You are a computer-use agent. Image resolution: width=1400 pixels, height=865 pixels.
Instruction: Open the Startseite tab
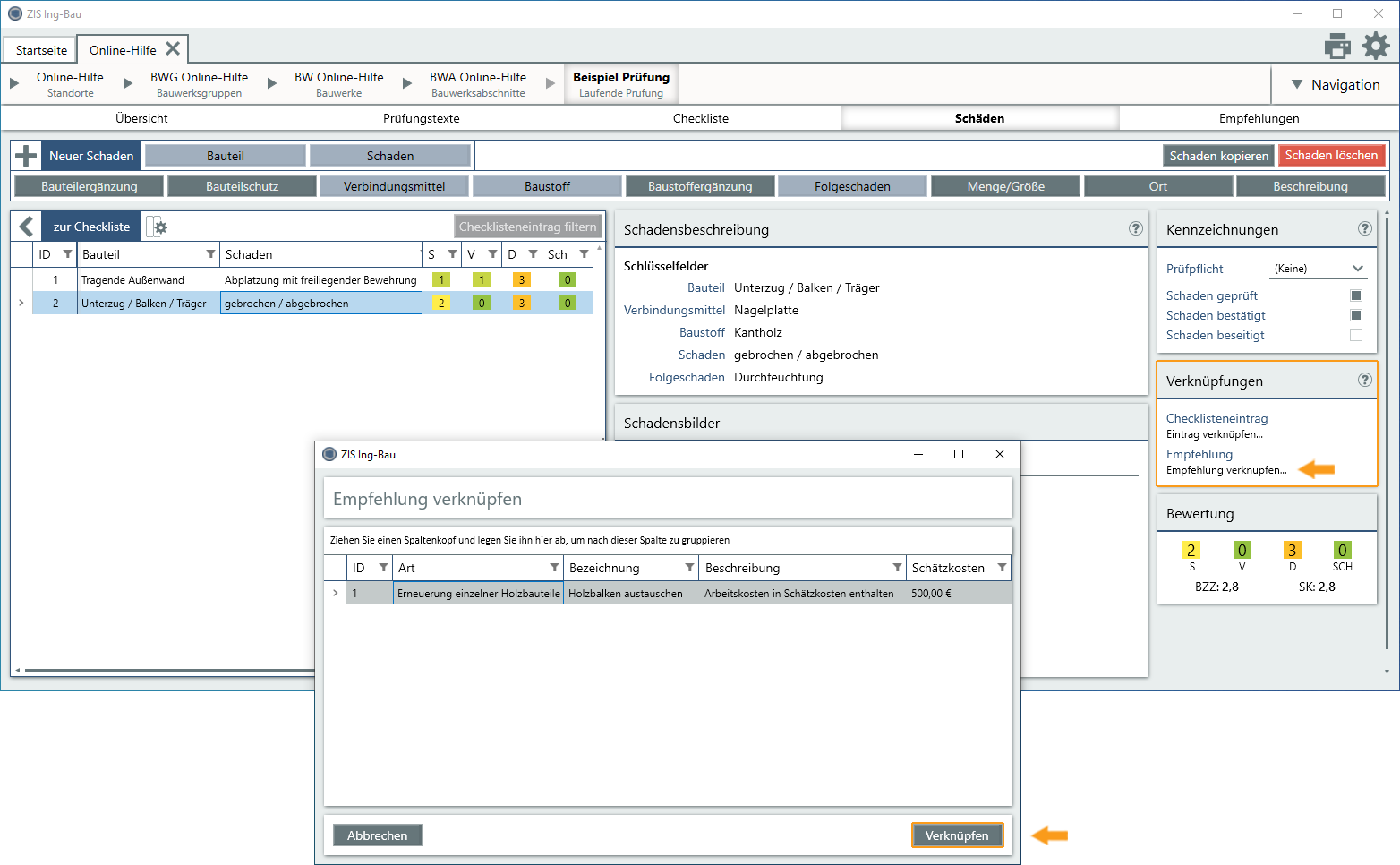click(x=41, y=50)
